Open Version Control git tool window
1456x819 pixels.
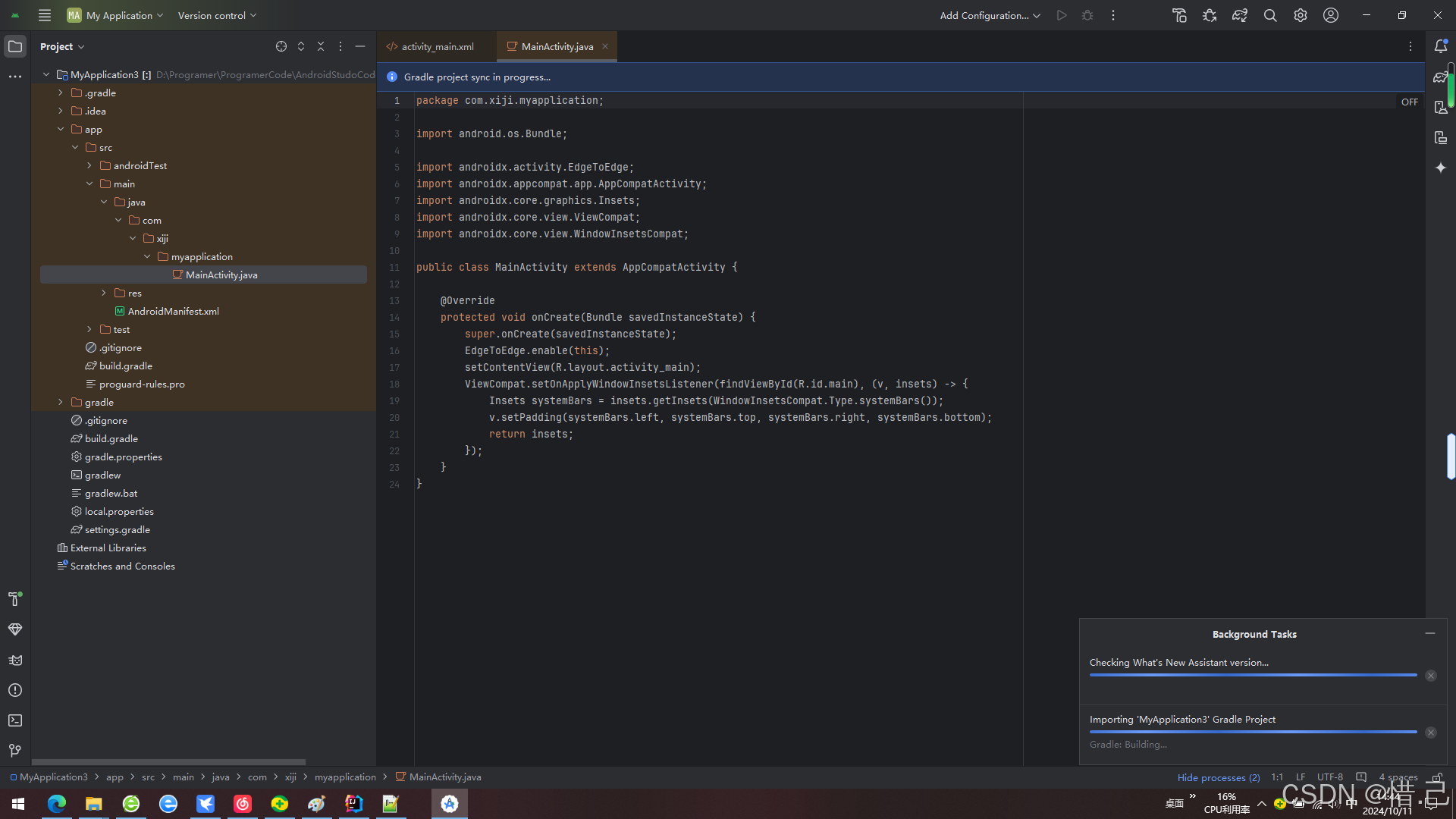click(x=15, y=751)
